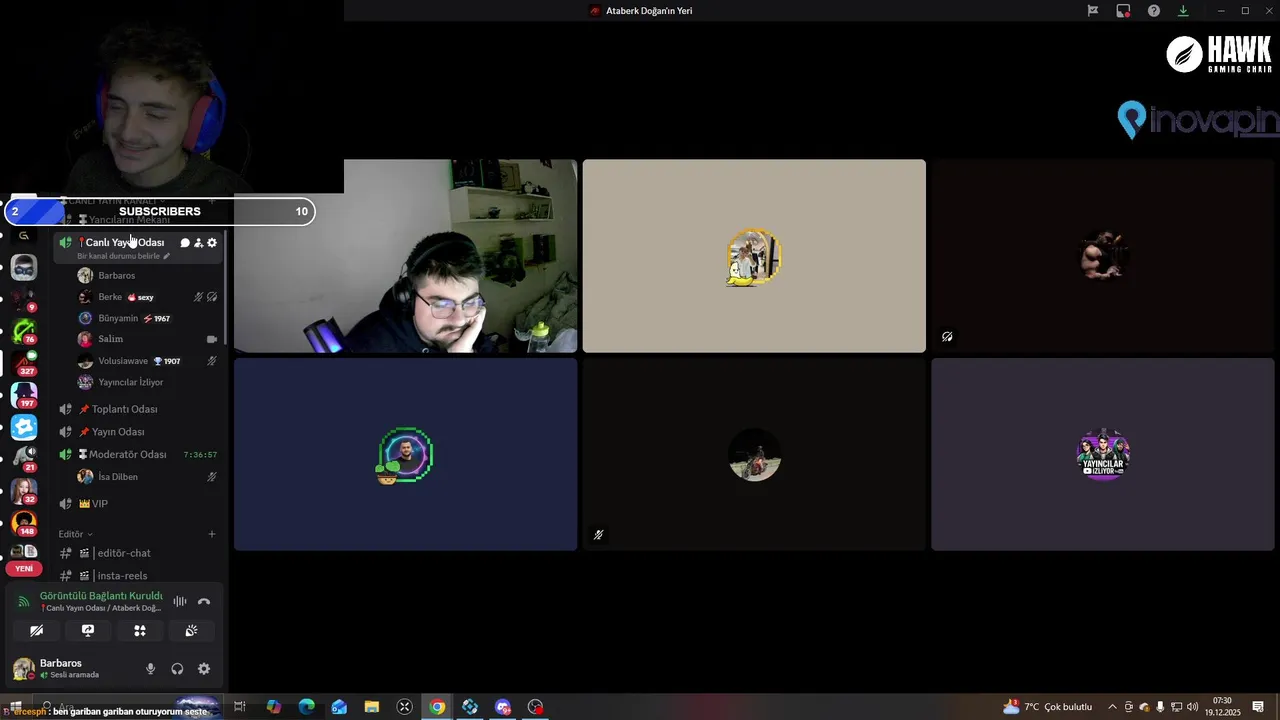Join the VIP voice channel
Viewport: 1280px width, 720px height.
click(138, 504)
